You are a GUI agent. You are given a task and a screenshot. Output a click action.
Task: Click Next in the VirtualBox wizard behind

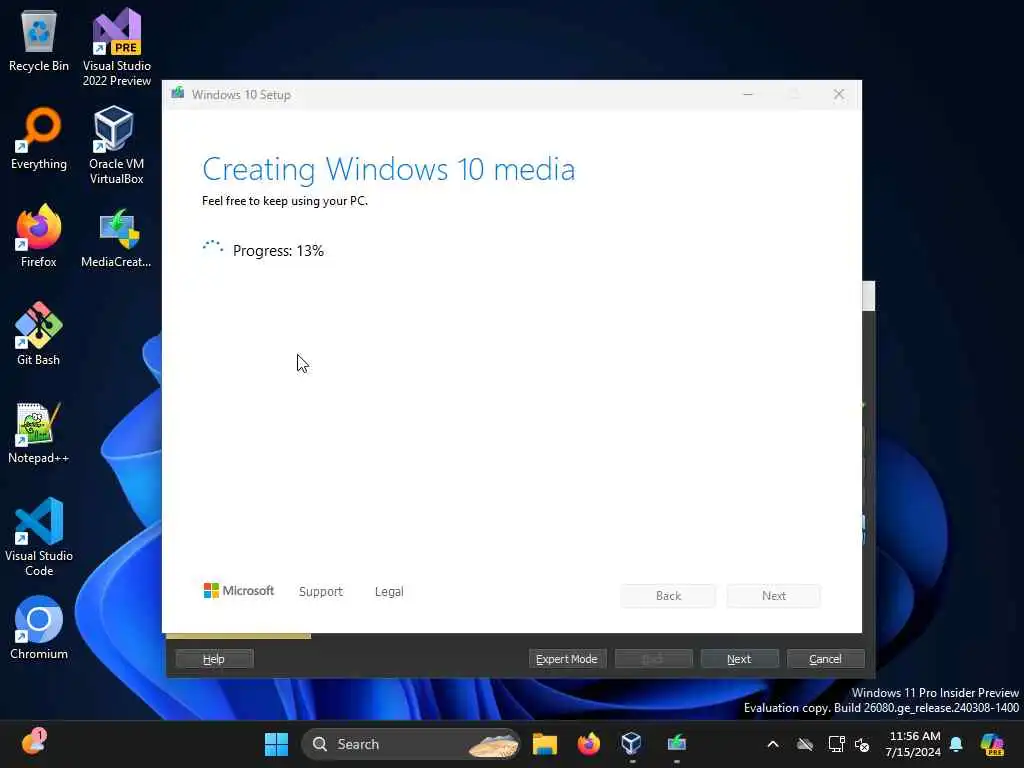pyautogui.click(x=739, y=659)
